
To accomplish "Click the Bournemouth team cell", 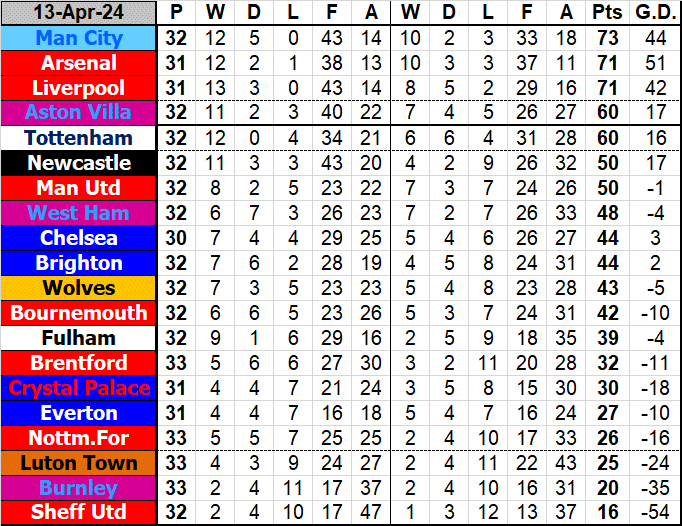I will click(79, 313).
